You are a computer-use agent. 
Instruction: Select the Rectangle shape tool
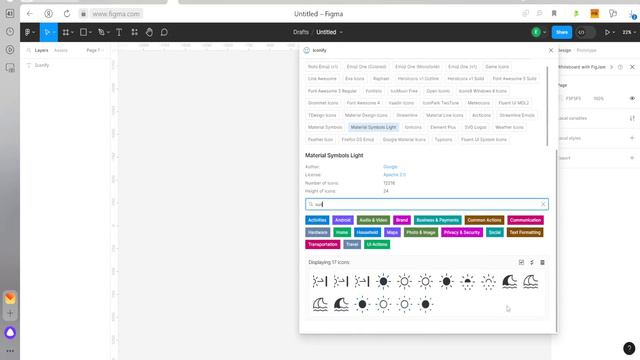click(x=83, y=32)
